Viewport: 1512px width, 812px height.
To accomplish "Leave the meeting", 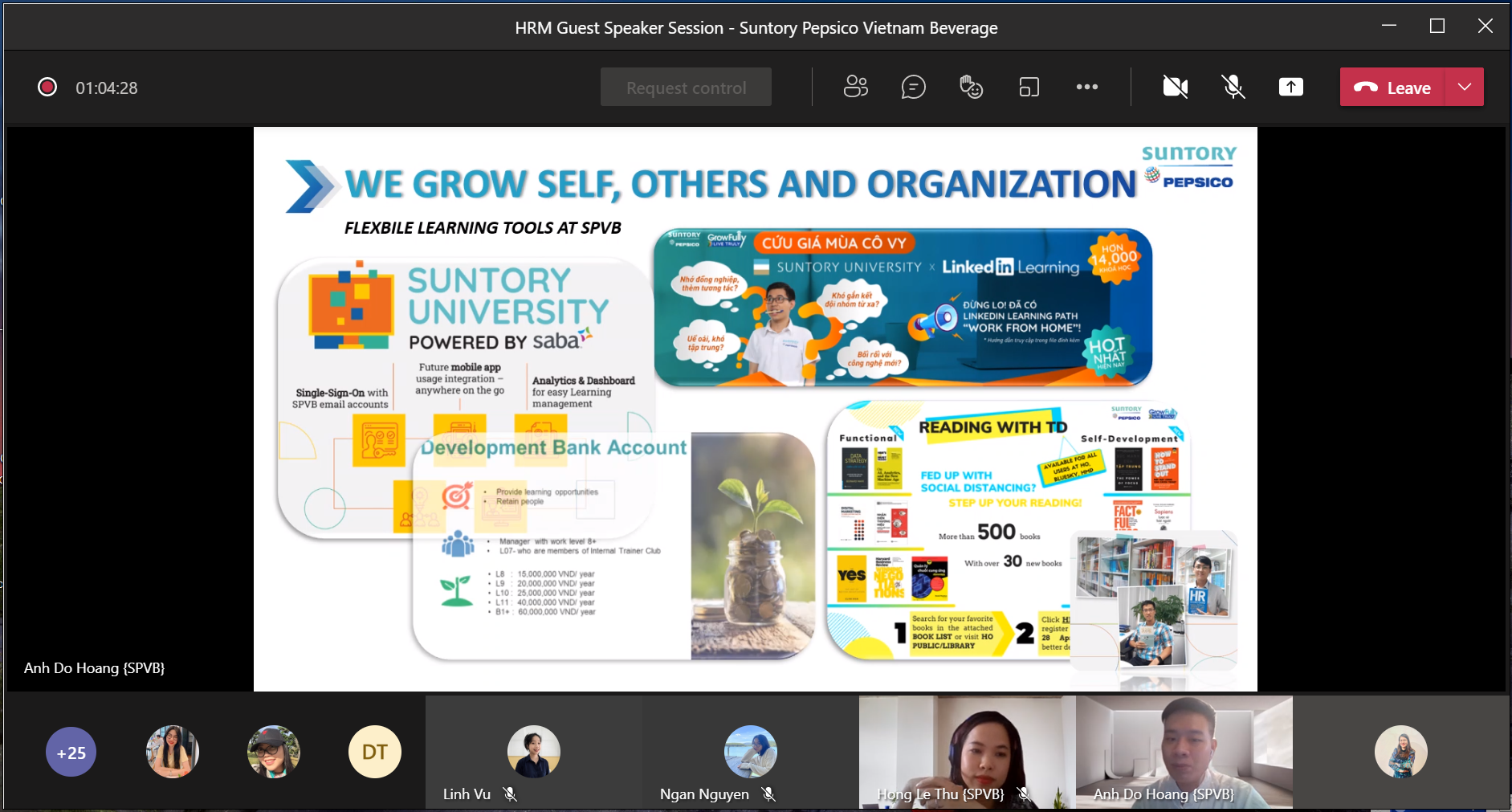I will click(1392, 87).
